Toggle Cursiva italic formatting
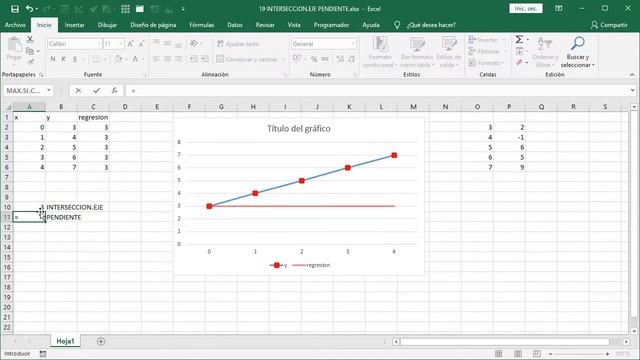 pos(64,59)
